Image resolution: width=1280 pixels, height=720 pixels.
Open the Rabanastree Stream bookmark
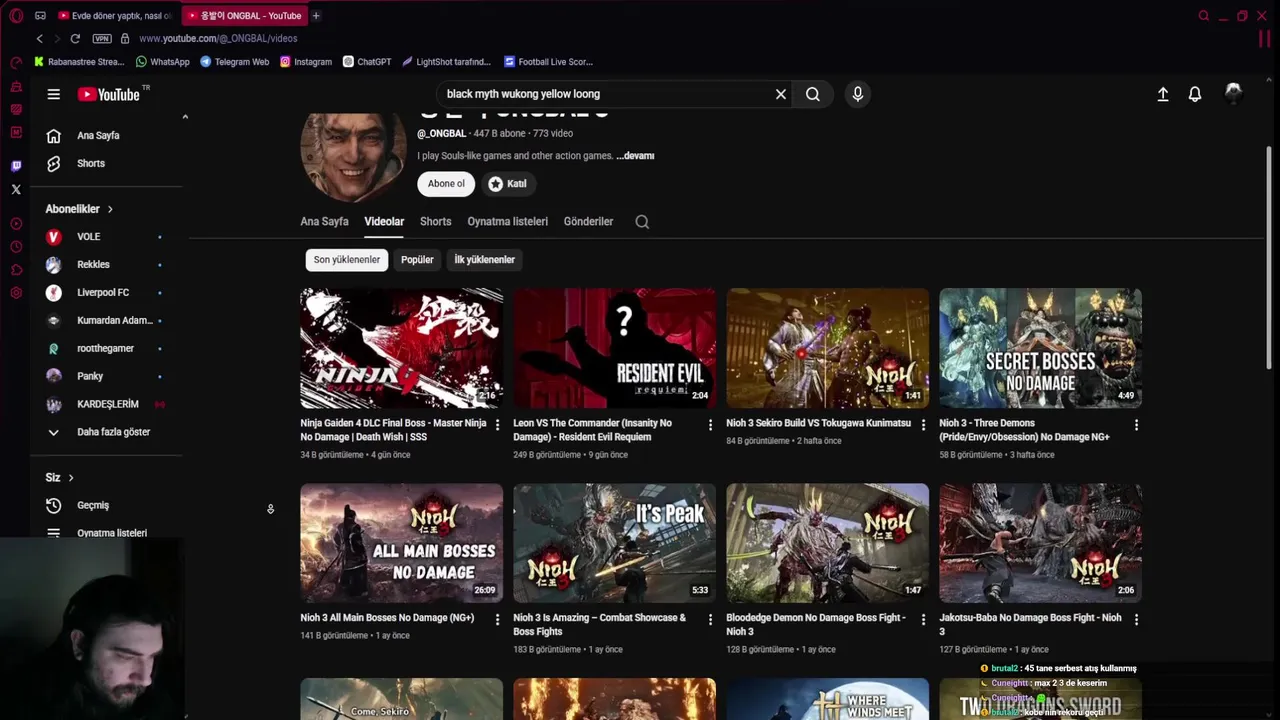(79, 62)
